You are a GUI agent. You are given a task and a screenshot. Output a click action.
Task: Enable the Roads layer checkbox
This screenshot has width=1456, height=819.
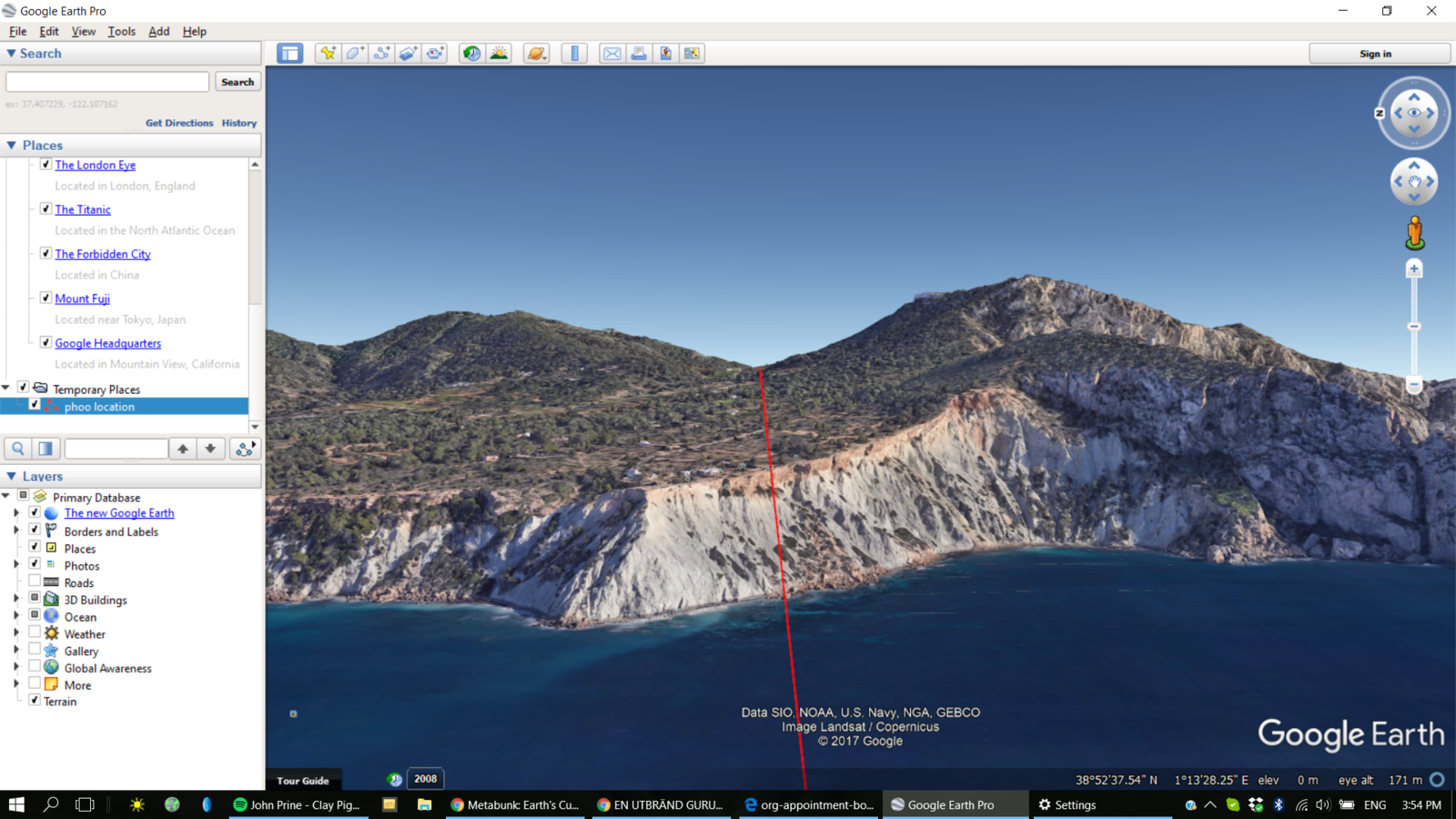point(35,582)
